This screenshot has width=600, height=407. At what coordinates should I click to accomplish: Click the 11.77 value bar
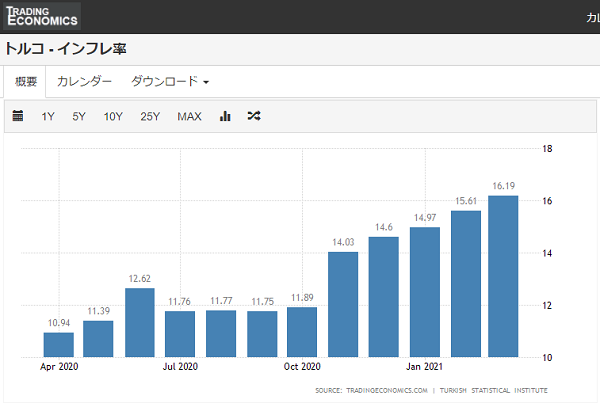[221, 334]
